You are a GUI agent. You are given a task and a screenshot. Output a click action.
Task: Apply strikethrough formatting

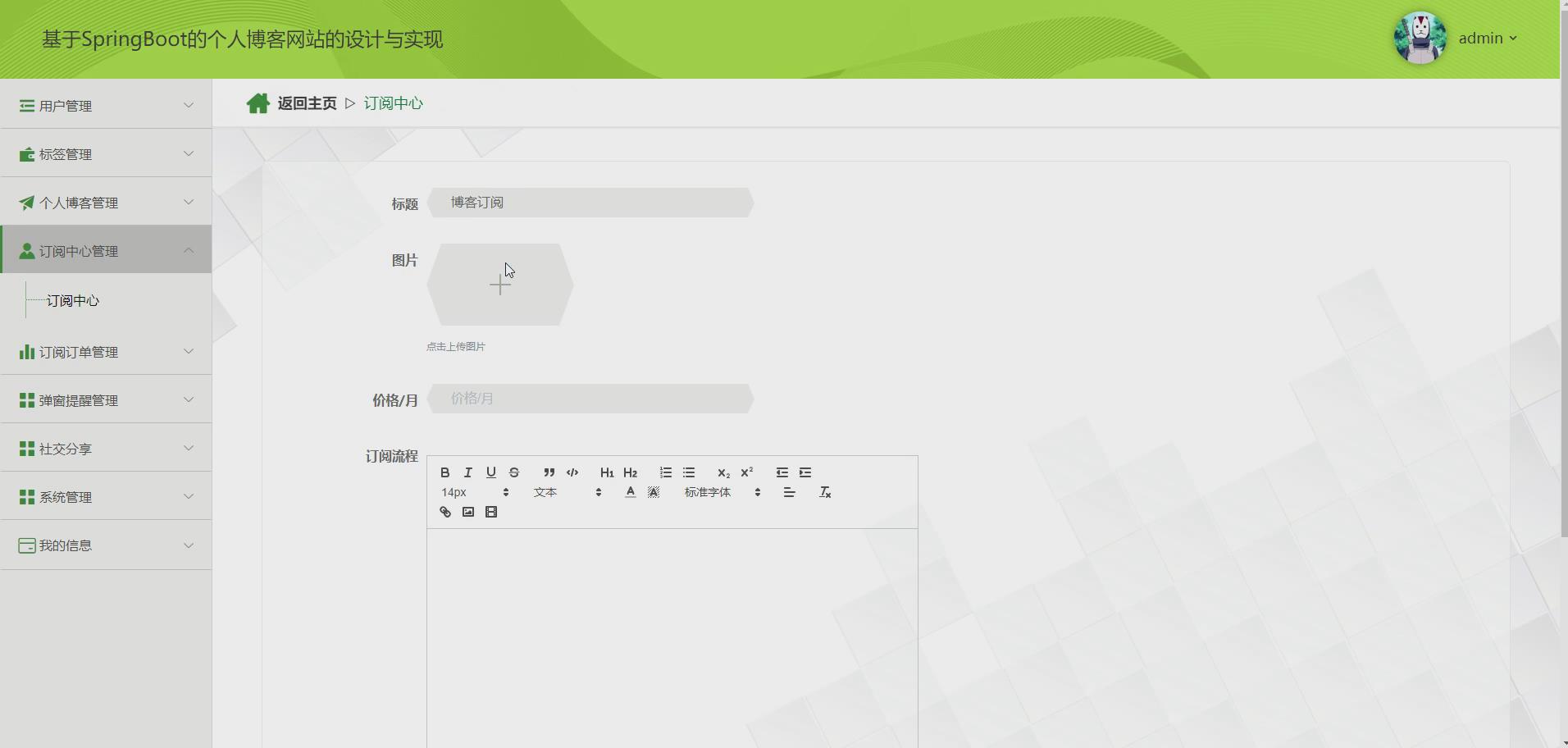pyautogui.click(x=513, y=472)
